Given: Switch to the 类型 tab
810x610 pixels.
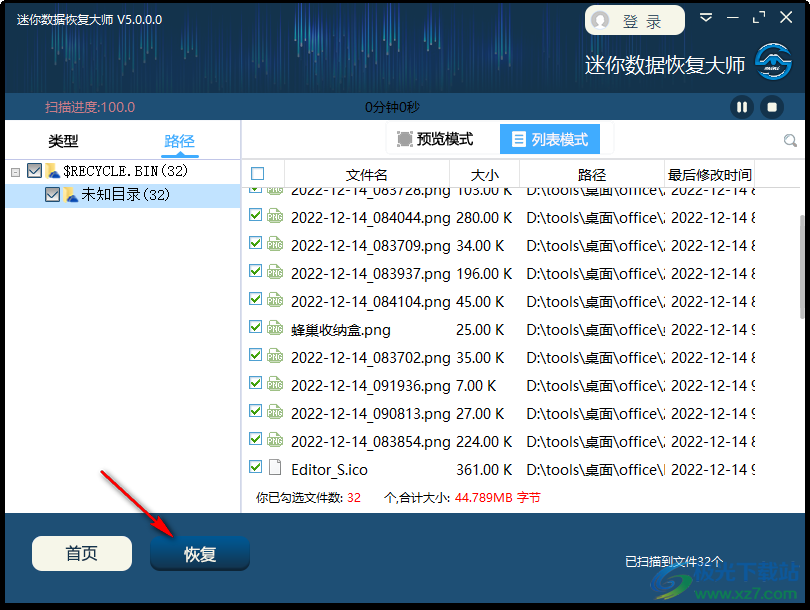Looking at the screenshot, I should 63,140.
